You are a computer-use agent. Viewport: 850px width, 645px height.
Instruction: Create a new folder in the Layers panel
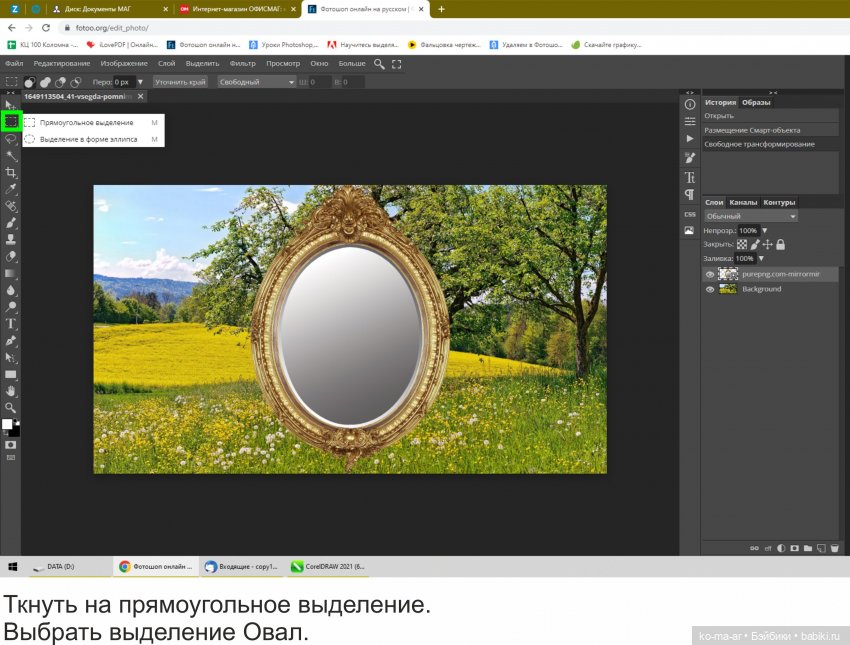click(807, 548)
